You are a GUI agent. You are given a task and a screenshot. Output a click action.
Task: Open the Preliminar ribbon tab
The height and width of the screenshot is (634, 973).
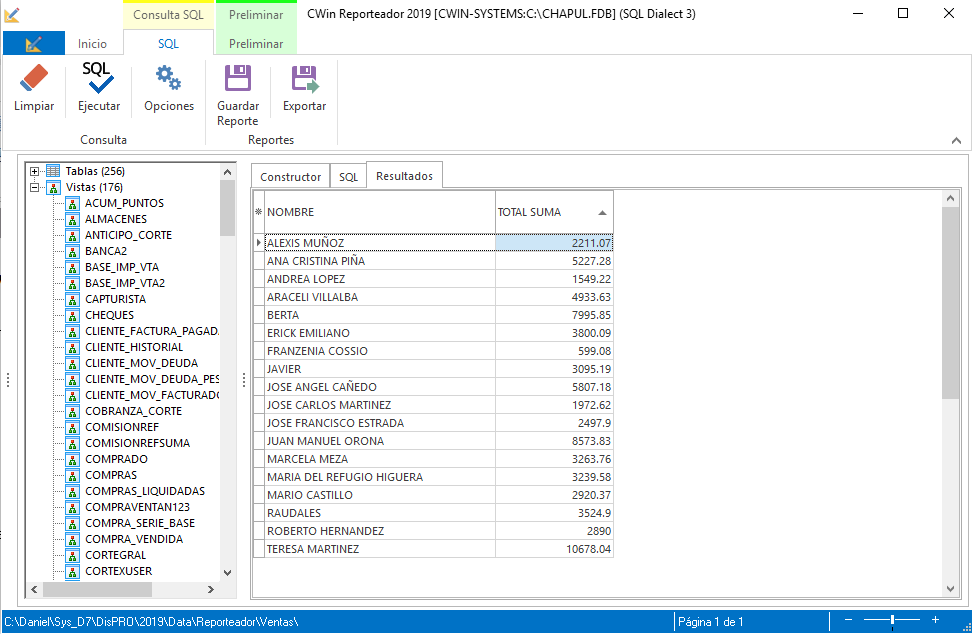coord(256,44)
